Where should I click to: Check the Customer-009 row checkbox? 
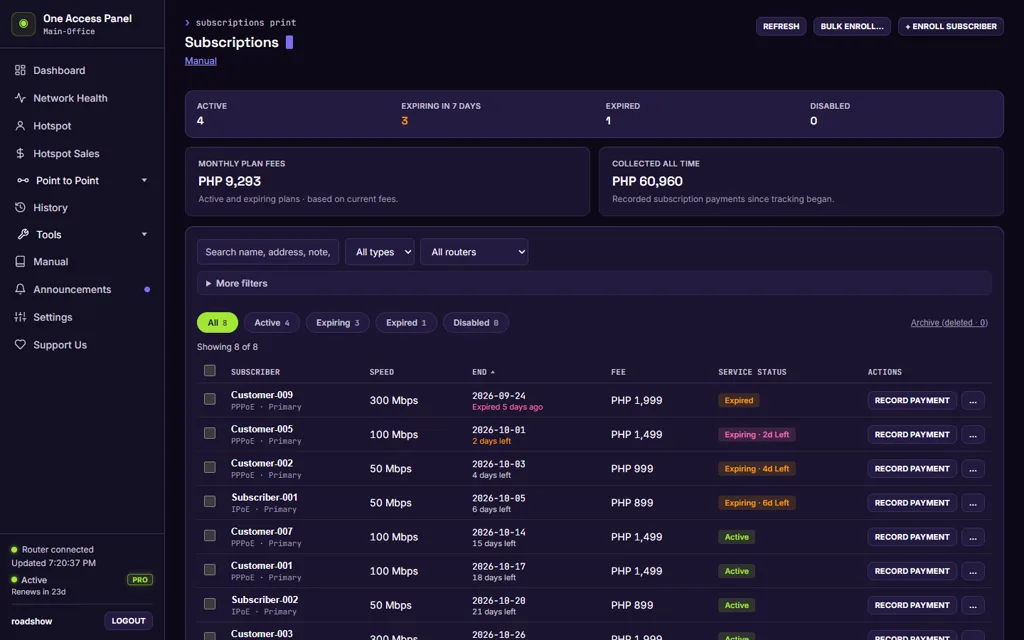tap(210, 398)
